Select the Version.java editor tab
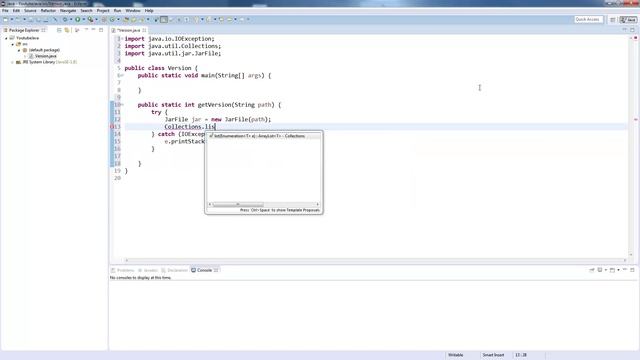The width and height of the screenshot is (640, 360). [129, 30]
